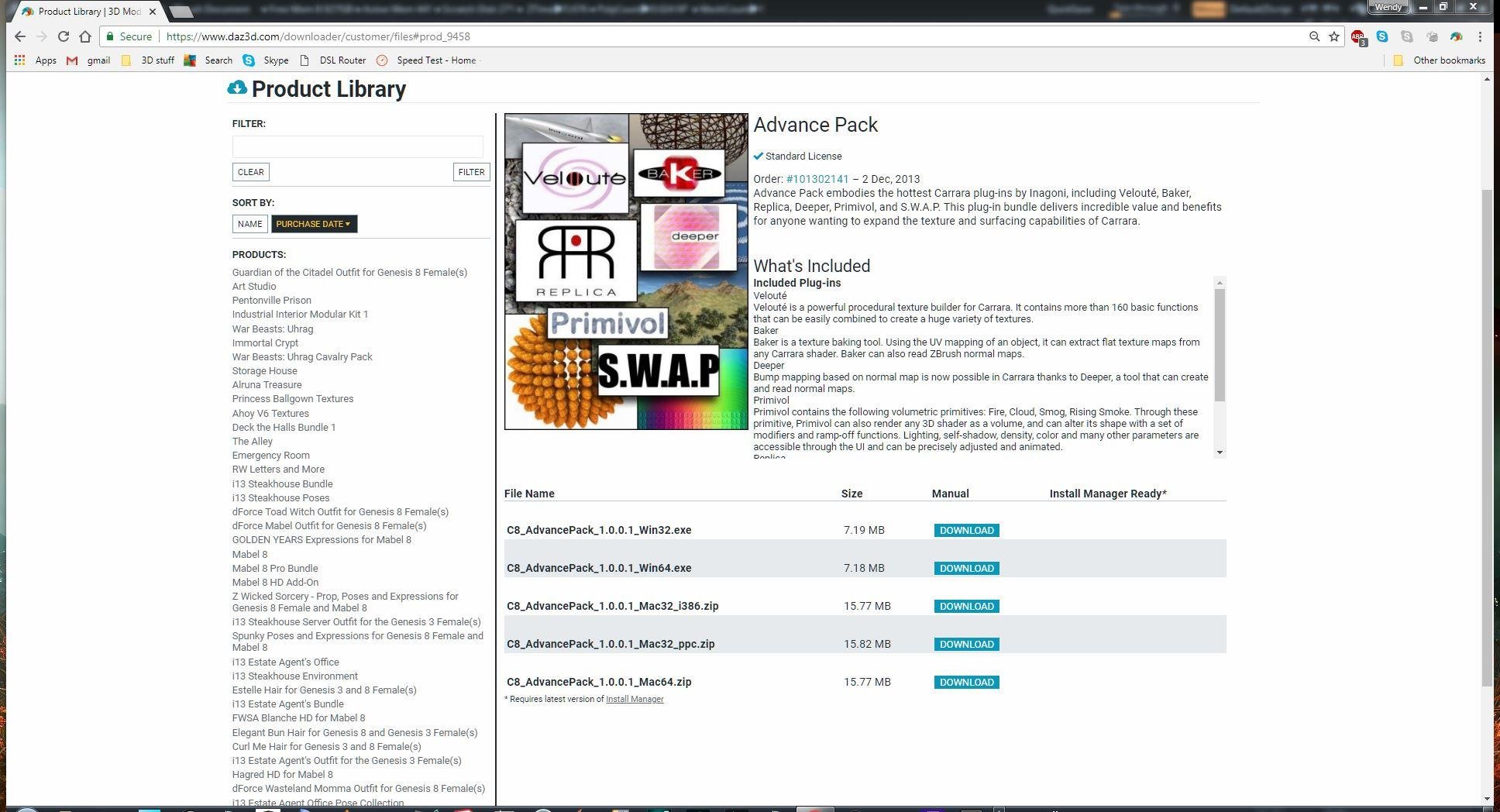Select i13 Estate Agent's Office
The height and width of the screenshot is (812, 1500).
286,662
